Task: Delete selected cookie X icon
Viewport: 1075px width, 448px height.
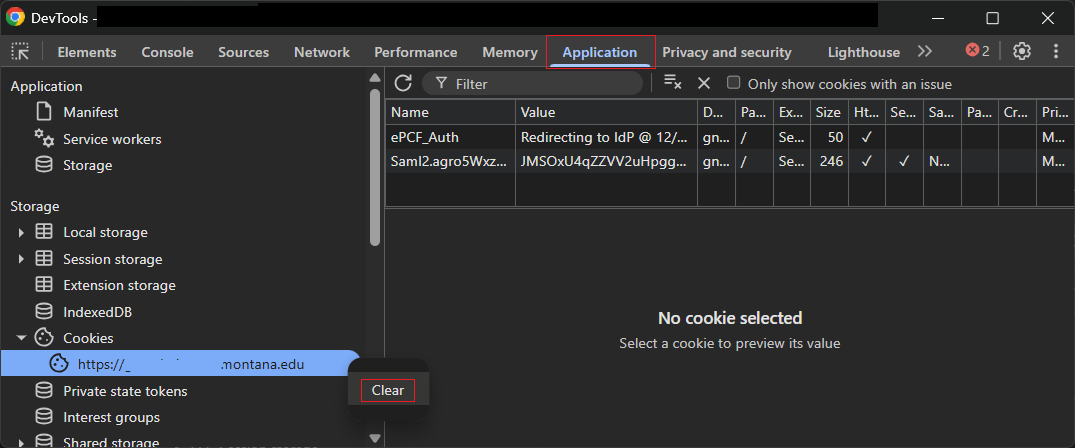Action: coord(703,83)
